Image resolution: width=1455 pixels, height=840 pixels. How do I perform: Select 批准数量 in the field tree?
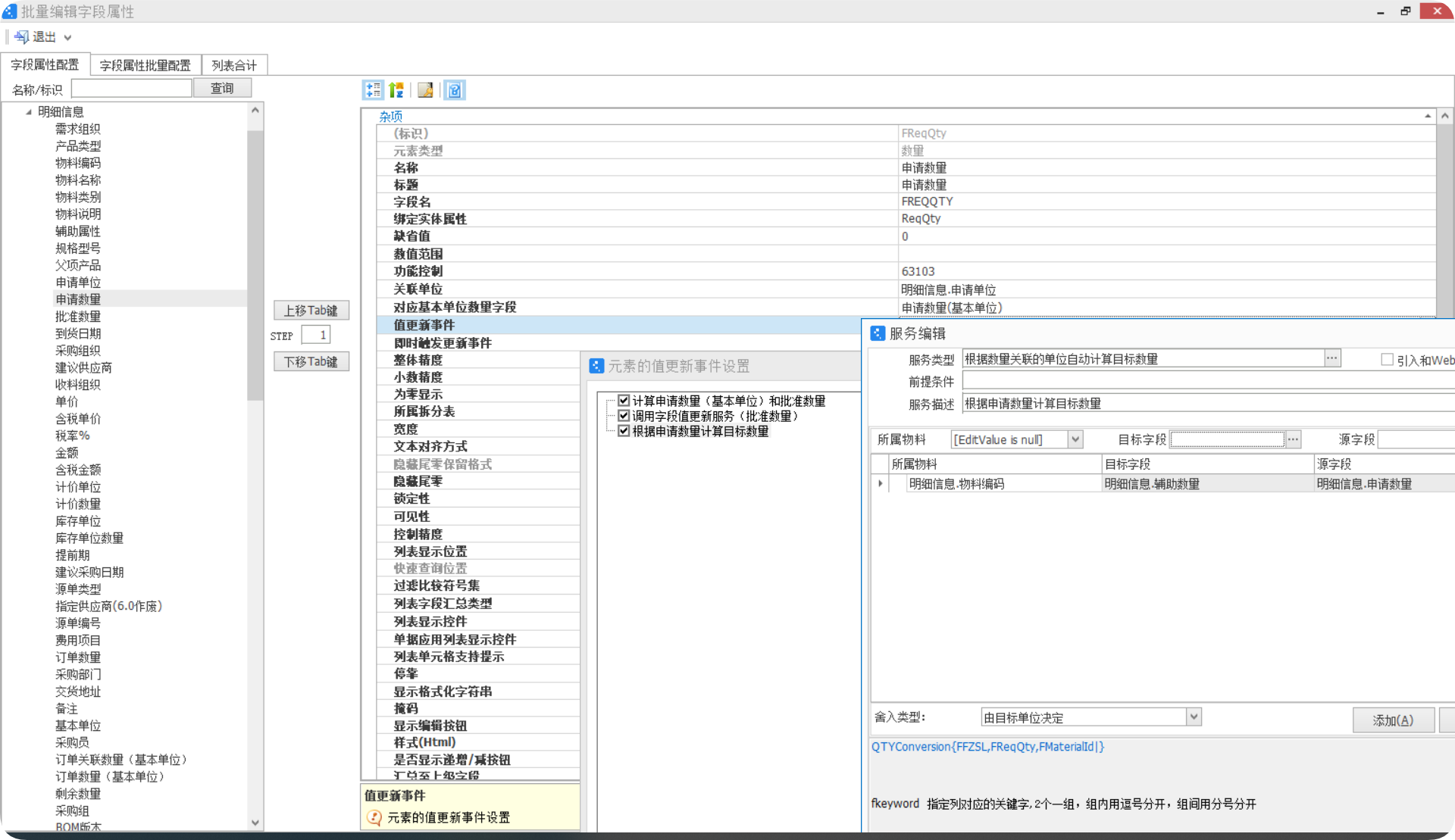(78, 317)
